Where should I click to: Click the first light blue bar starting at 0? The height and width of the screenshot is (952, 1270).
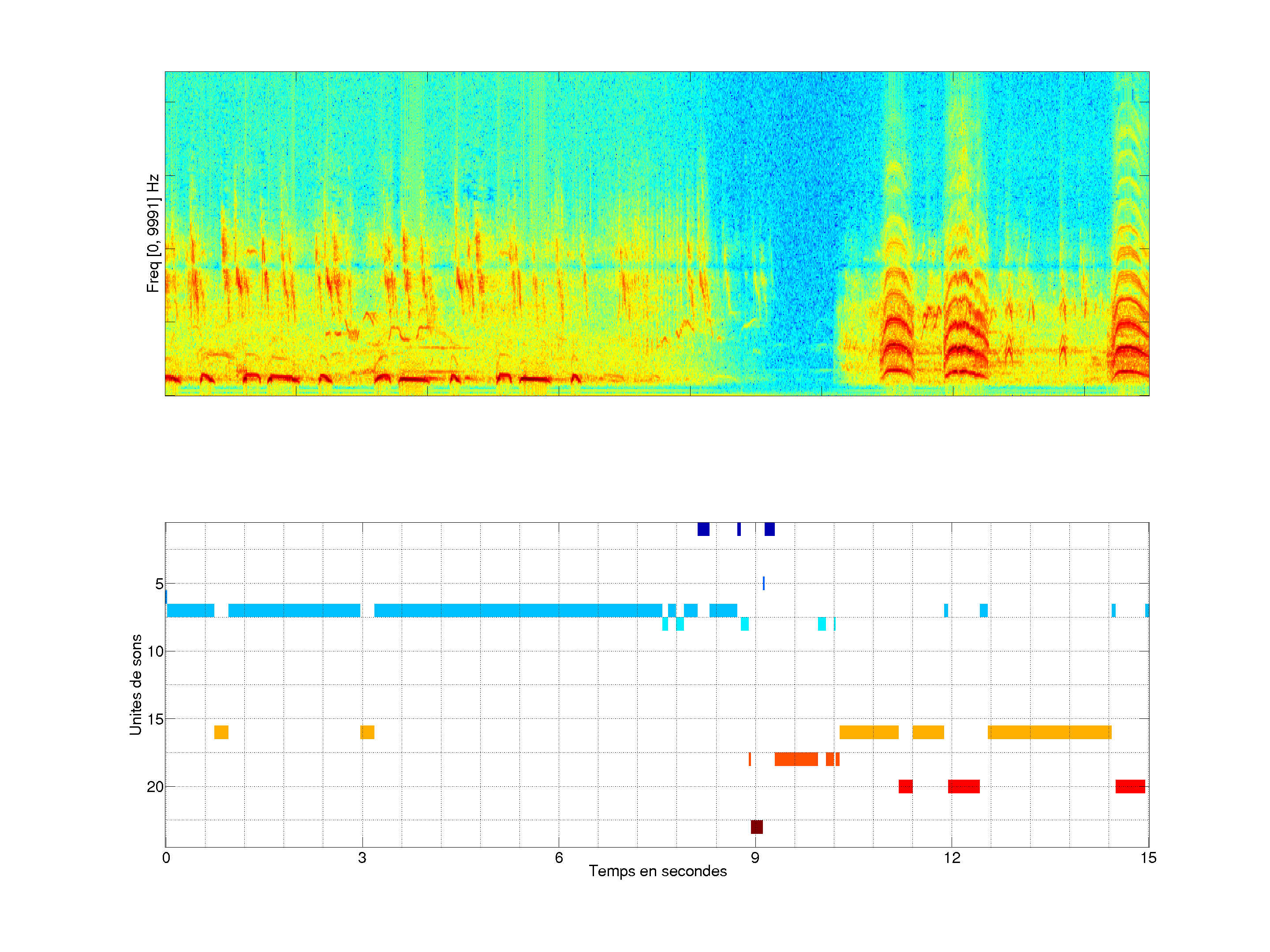click(x=190, y=610)
